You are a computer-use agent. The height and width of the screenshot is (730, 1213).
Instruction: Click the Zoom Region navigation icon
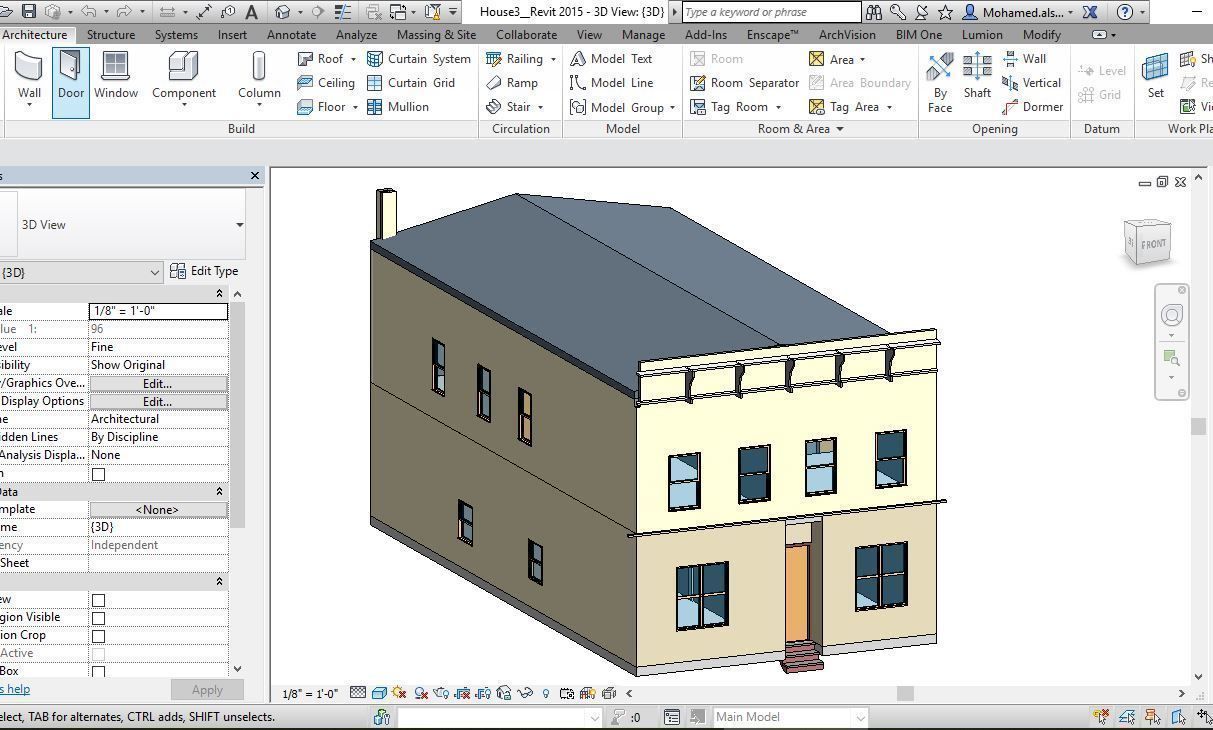click(1171, 358)
